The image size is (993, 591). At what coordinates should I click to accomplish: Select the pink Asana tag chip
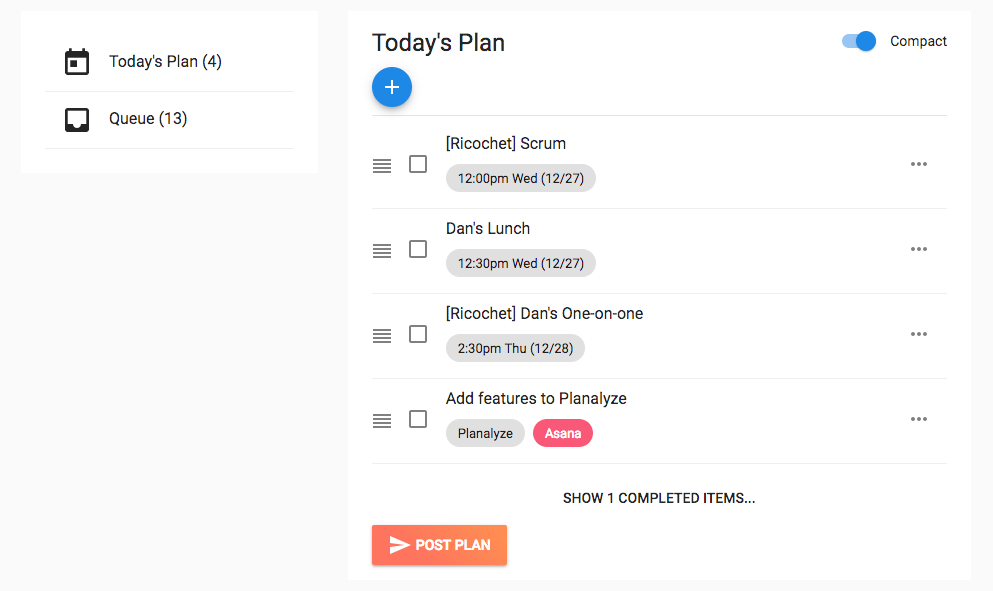point(562,433)
